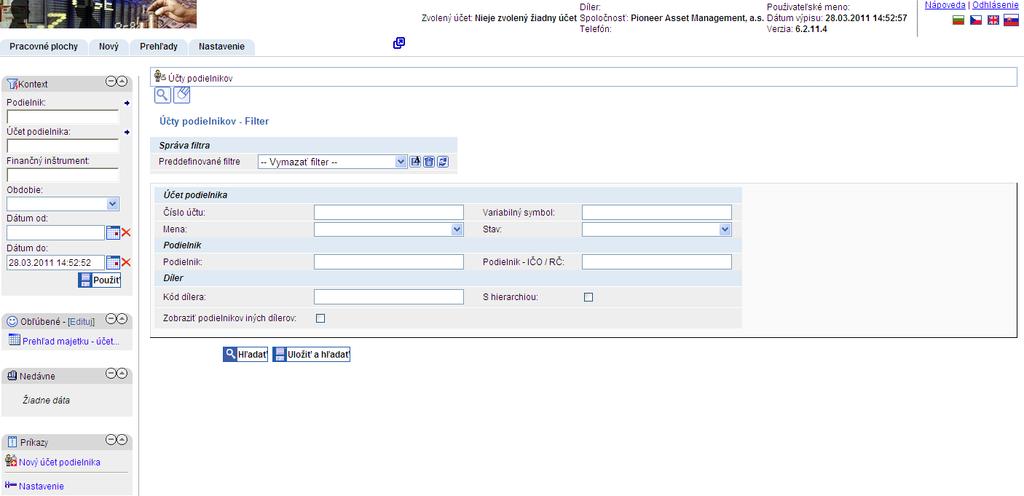
Task: Click the Finančný inštrument field in Kontext
Action: point(63,175)
